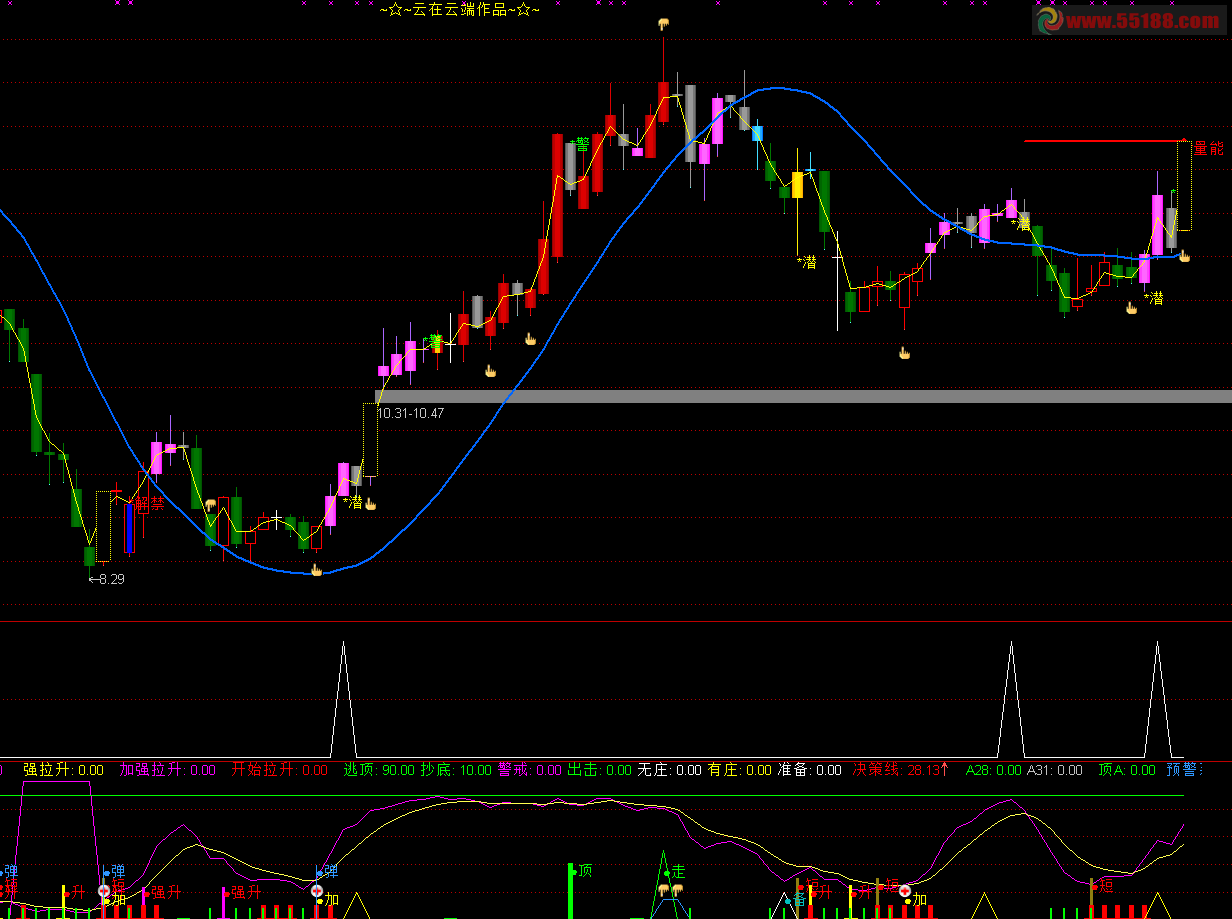The image size is (1232, 919).
Task: Click the A28: 0.00 indicator readout
Action: (993, 770)
